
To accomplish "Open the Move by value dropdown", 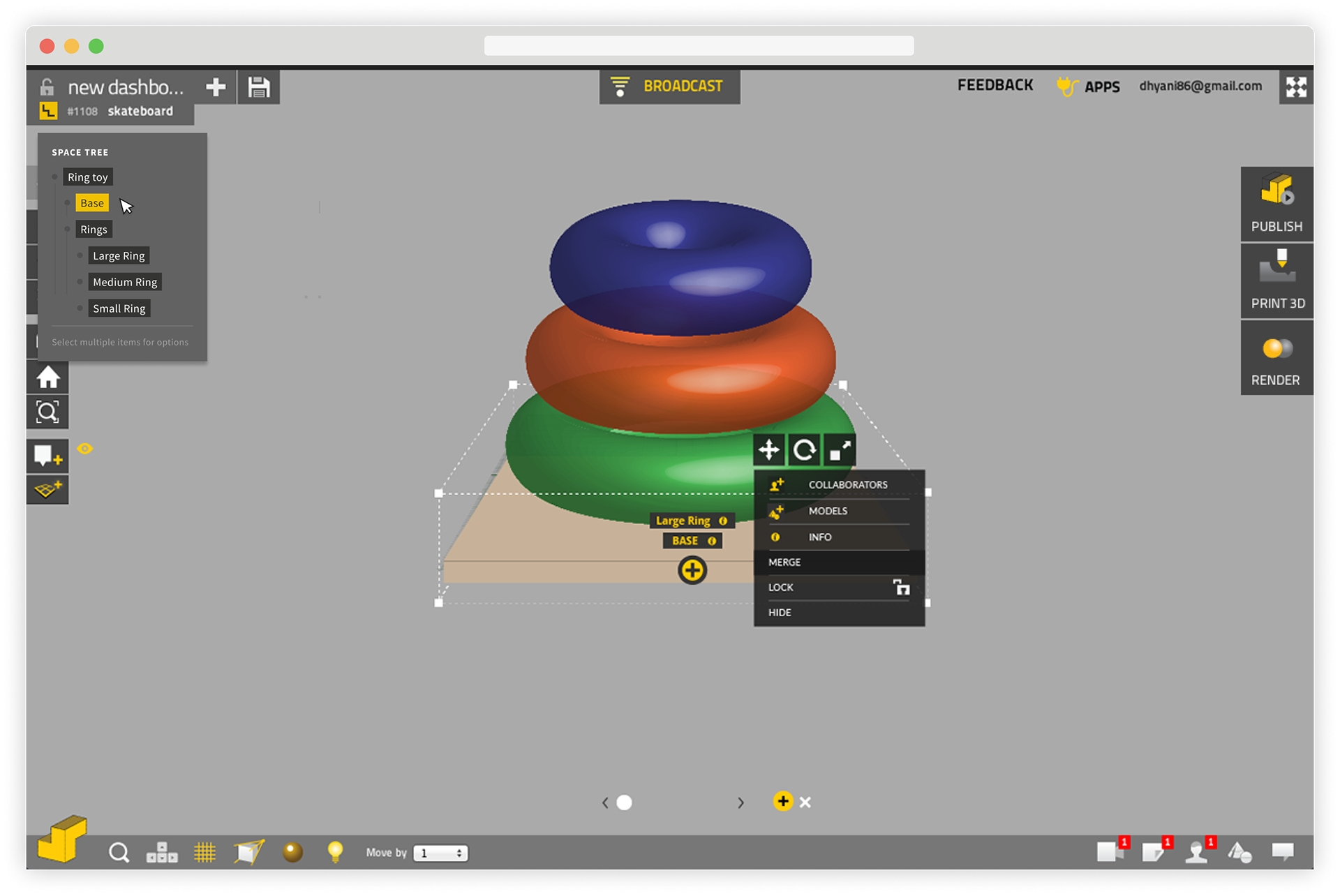I will point(440,853).
